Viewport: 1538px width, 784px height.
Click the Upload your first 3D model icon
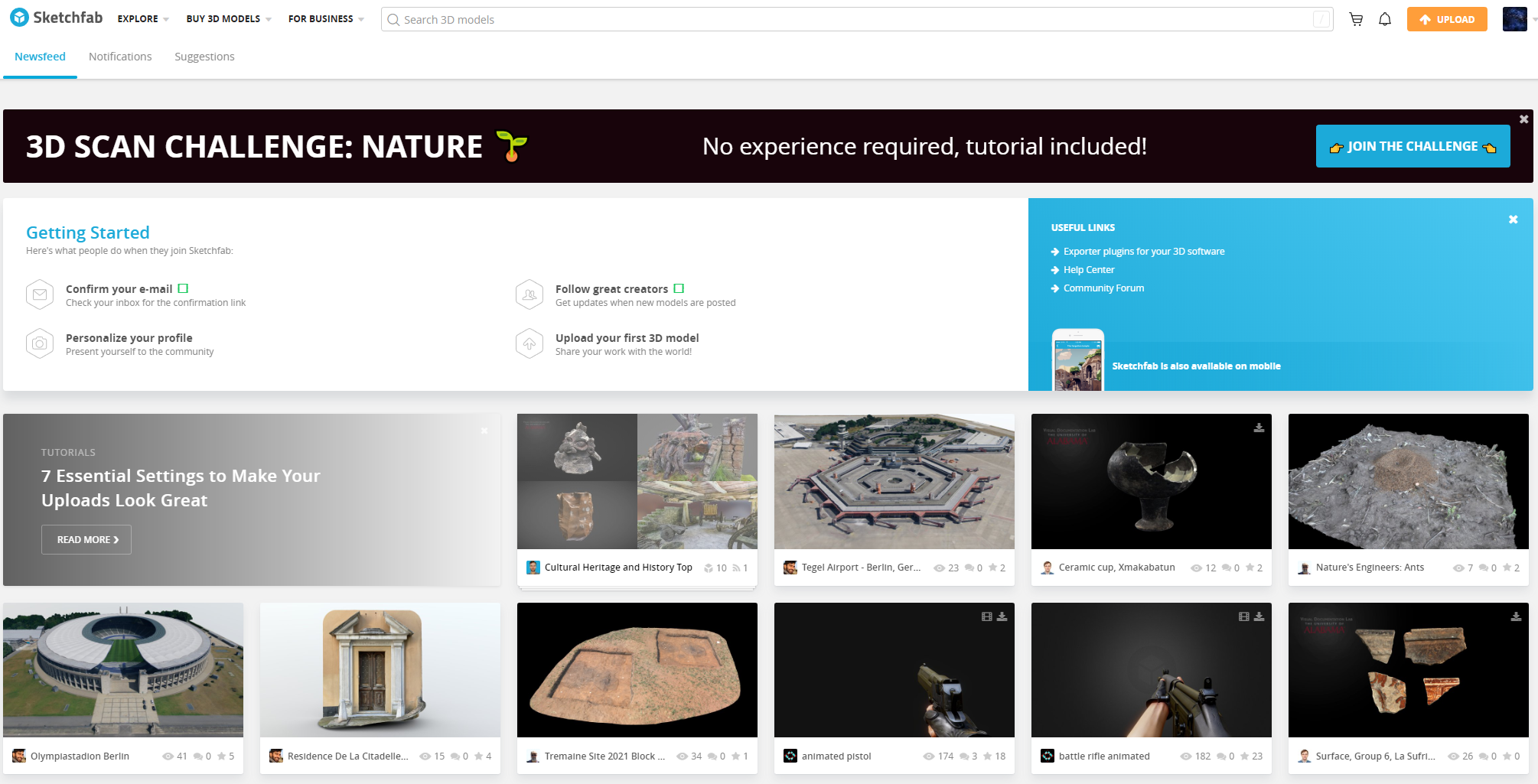(x=530, y=343)
